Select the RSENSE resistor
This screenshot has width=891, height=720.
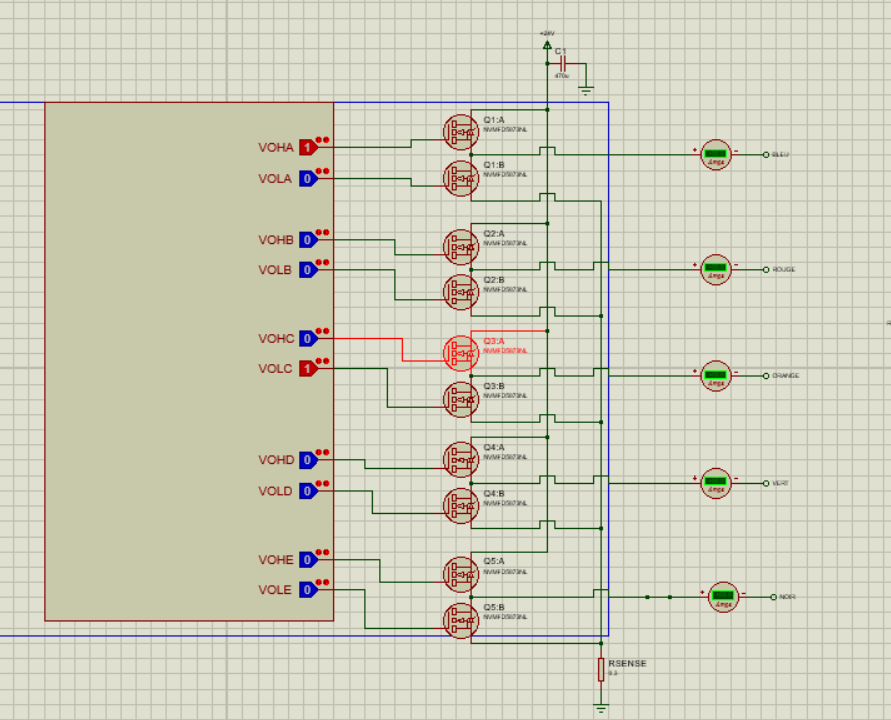(x=600, y=668)
